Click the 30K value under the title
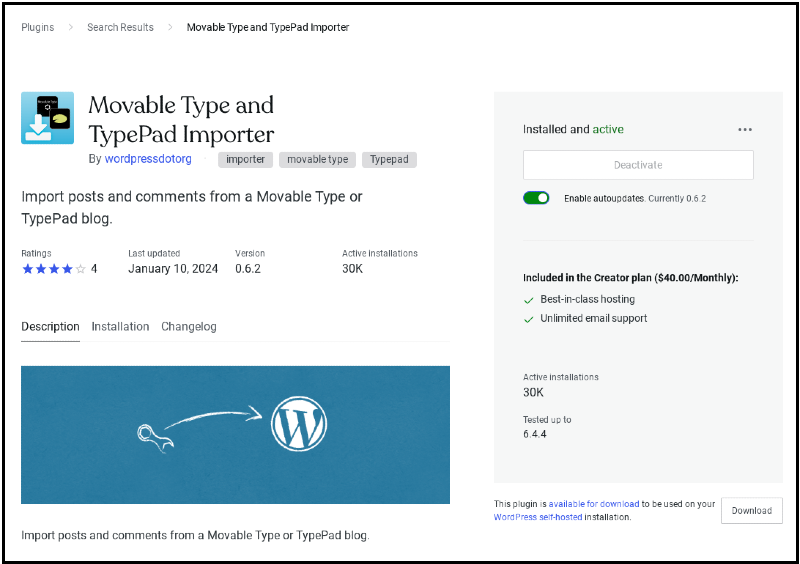The width and height of the screenshot is (800, 564). pos(353,269)
